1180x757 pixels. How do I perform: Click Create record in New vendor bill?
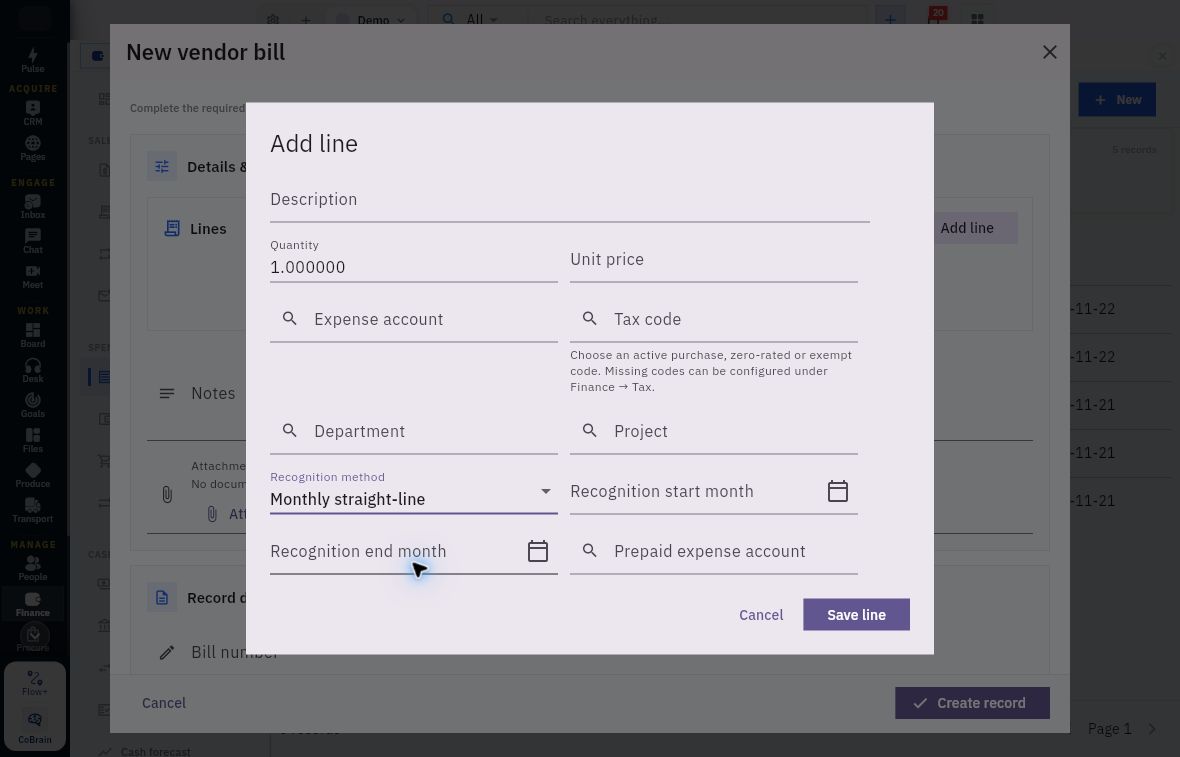coord(972,703)
